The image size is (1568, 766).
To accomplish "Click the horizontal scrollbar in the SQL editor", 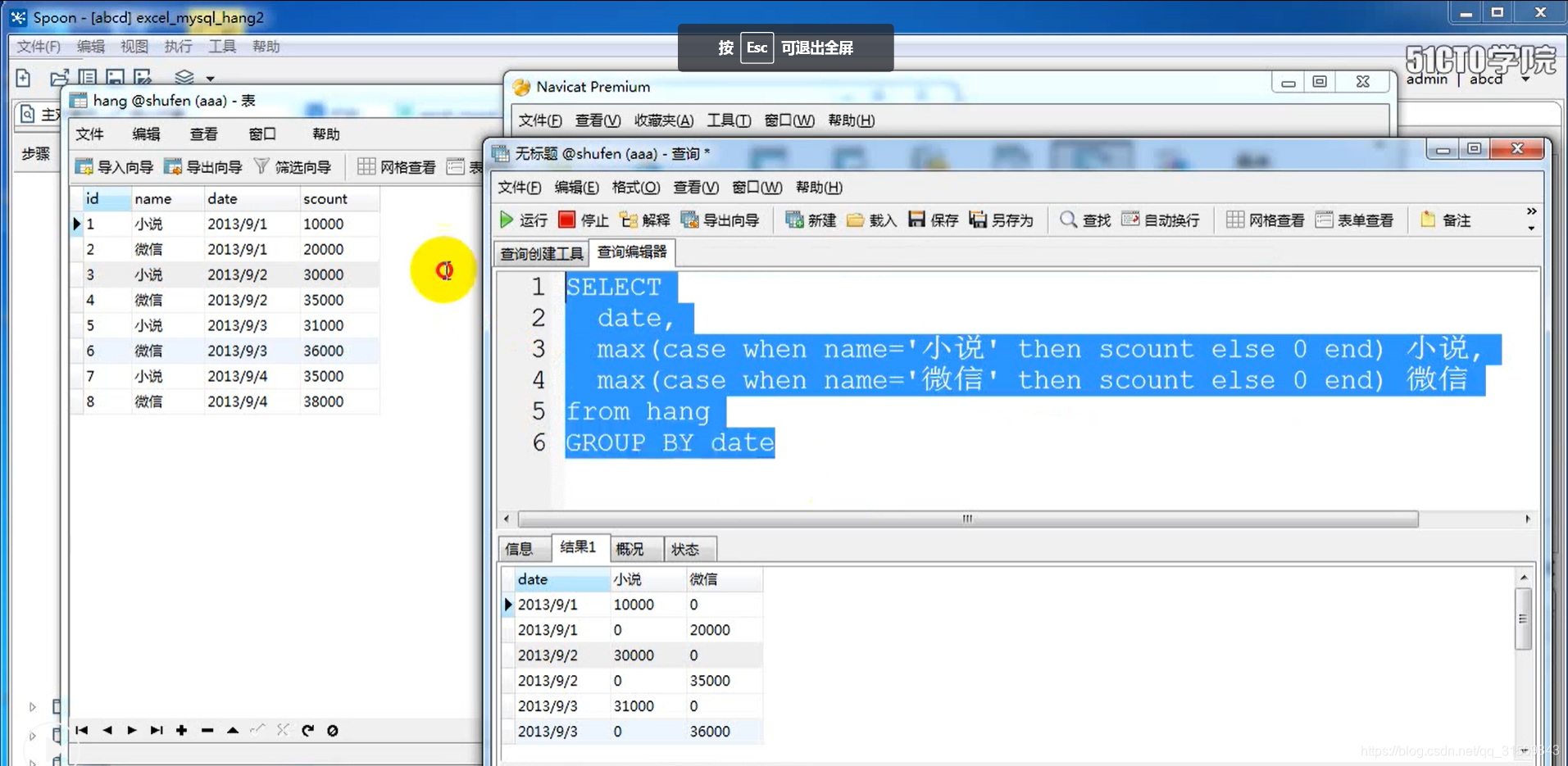I will 968,519.
